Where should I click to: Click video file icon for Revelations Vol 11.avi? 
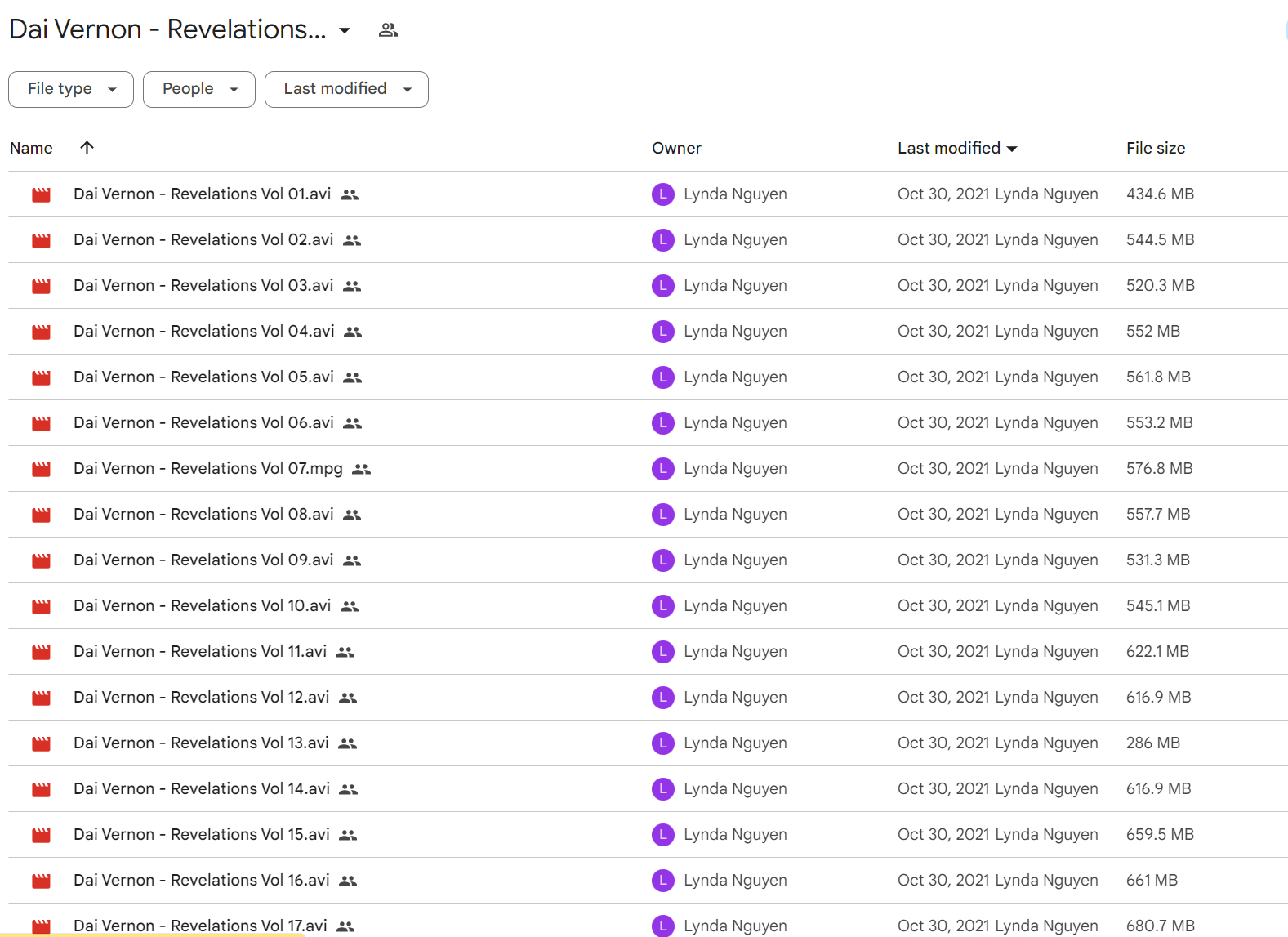point(41,652)
